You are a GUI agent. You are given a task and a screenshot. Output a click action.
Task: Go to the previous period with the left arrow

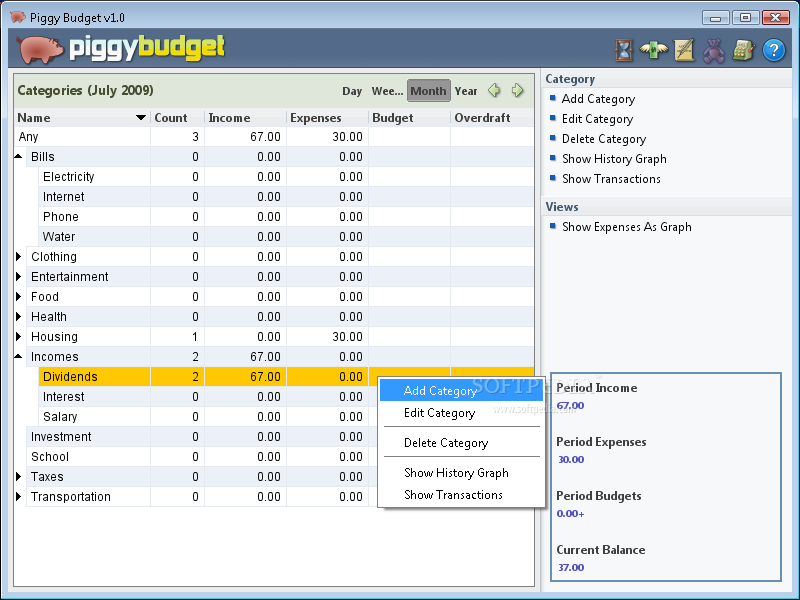tap(494, 90)
